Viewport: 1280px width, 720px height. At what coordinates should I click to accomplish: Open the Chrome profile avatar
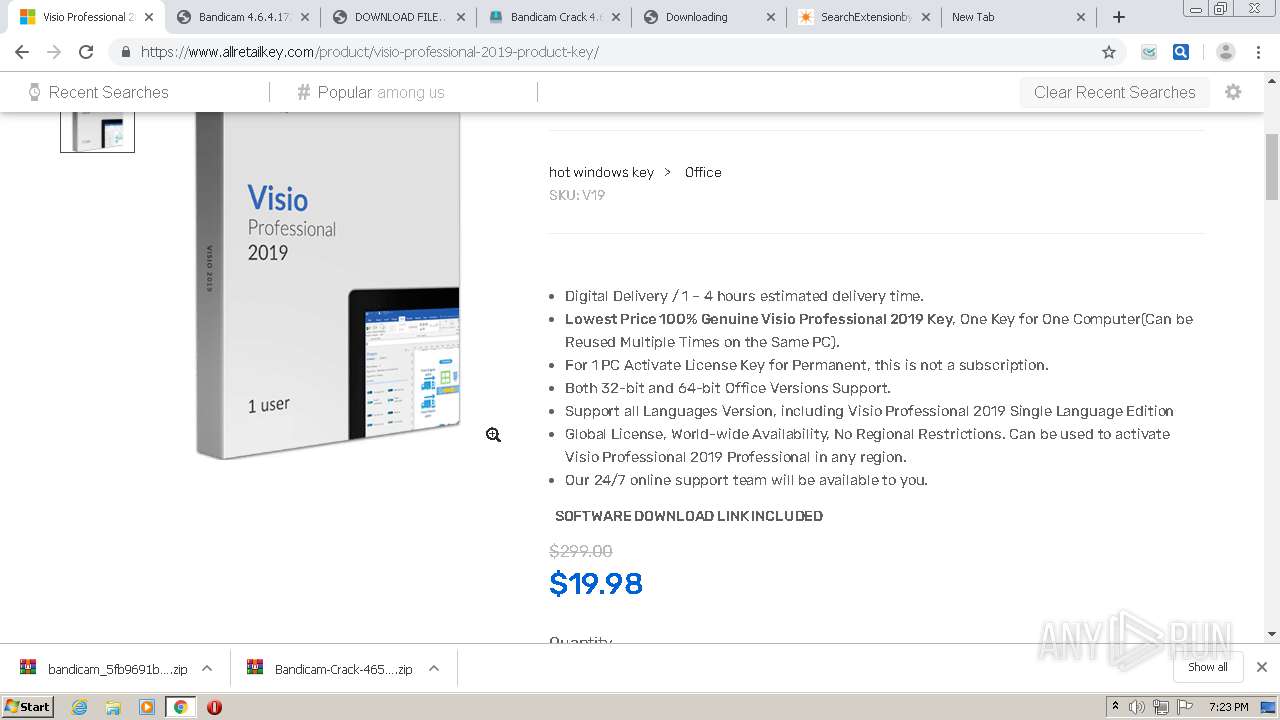(1226, 52)
